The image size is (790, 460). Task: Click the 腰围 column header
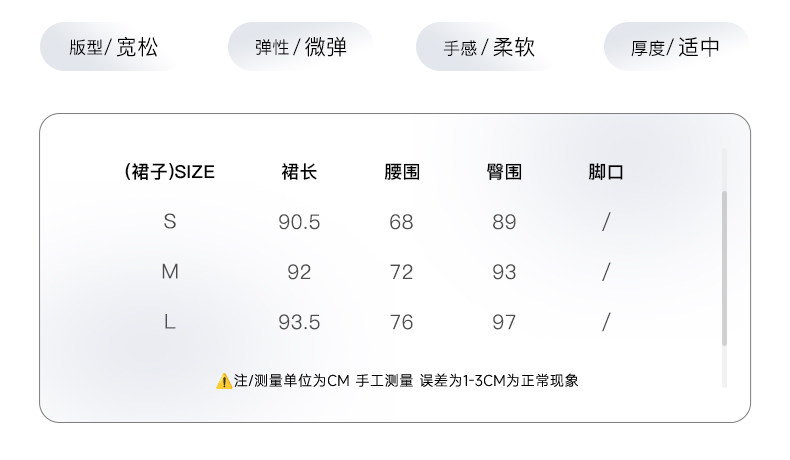(402, 172)
